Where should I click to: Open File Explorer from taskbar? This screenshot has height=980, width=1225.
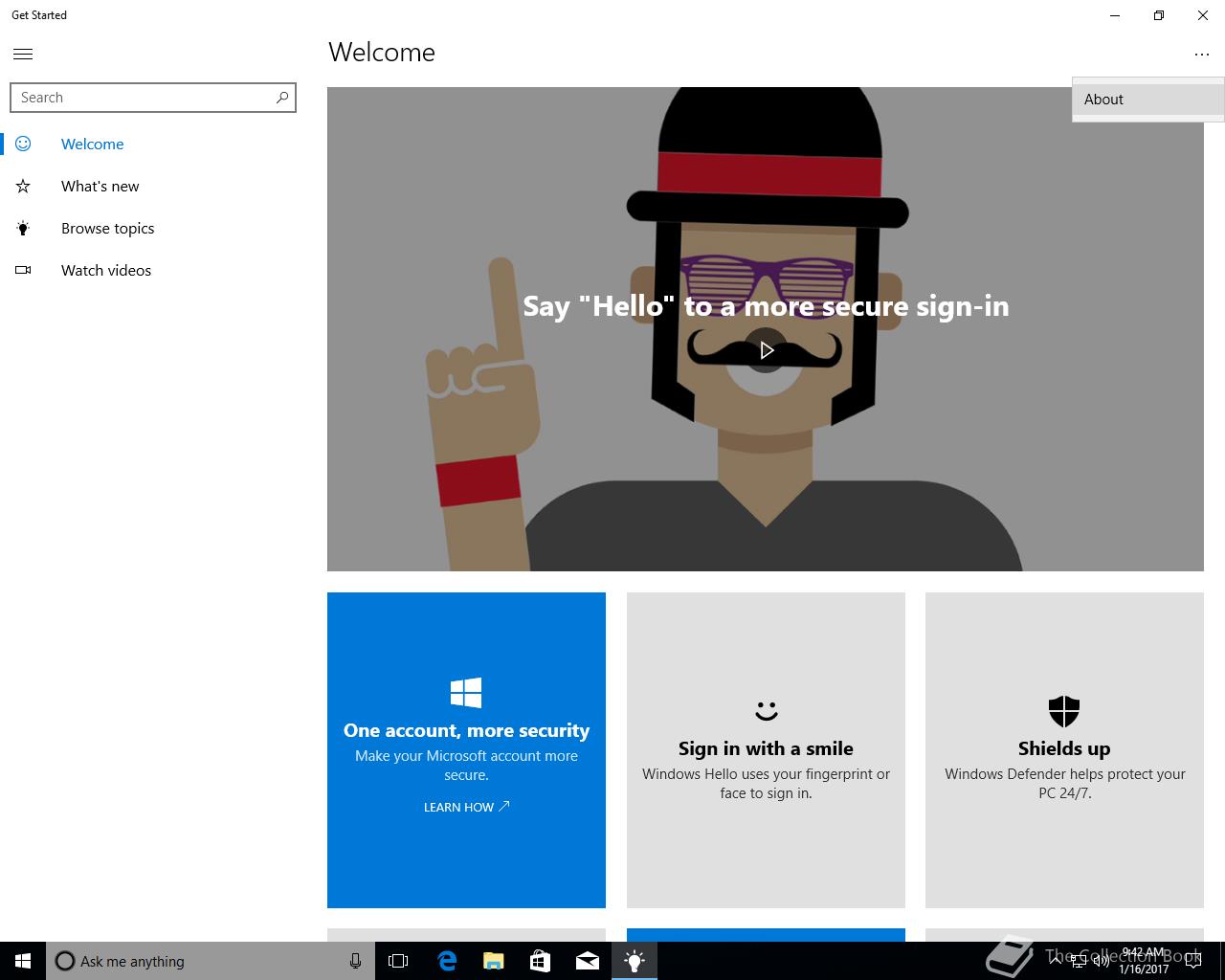493,961
